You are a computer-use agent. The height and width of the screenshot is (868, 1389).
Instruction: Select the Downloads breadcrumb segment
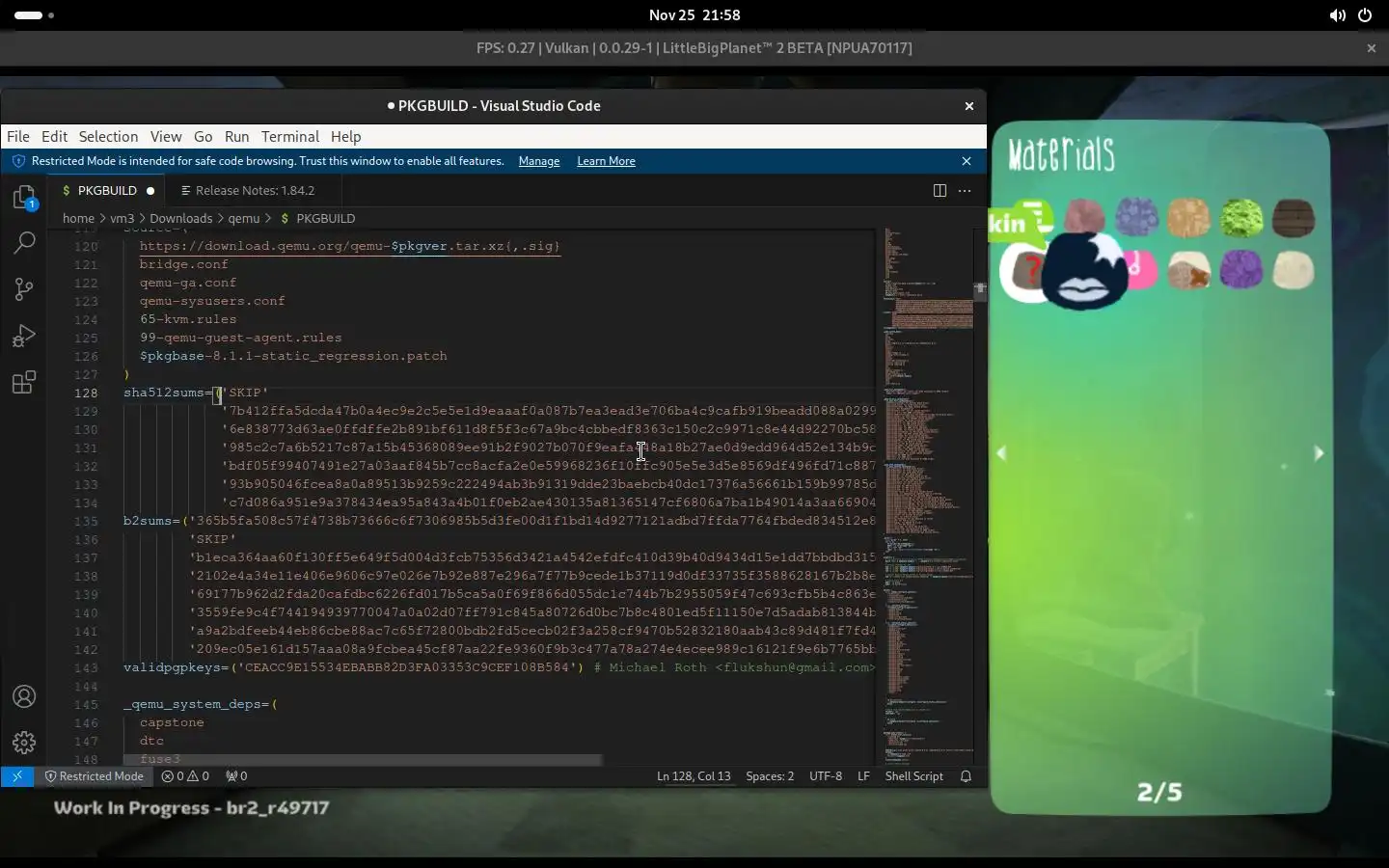point(180,219)
